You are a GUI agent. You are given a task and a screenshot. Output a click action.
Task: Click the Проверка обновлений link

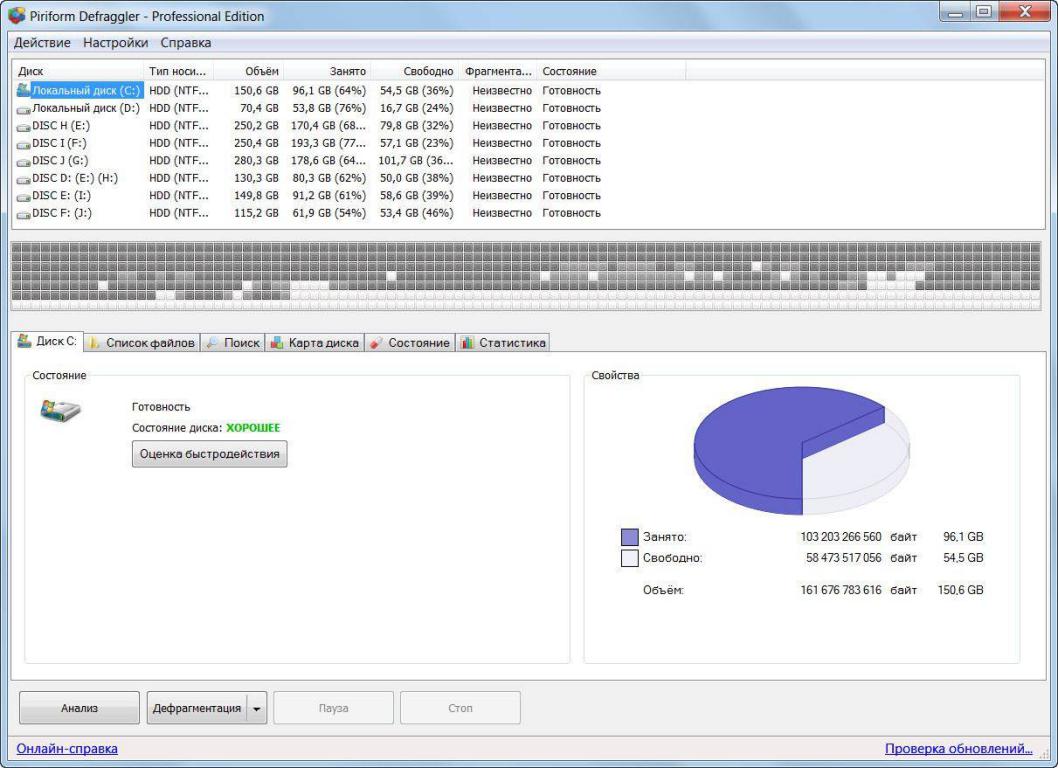pos(958,748)
